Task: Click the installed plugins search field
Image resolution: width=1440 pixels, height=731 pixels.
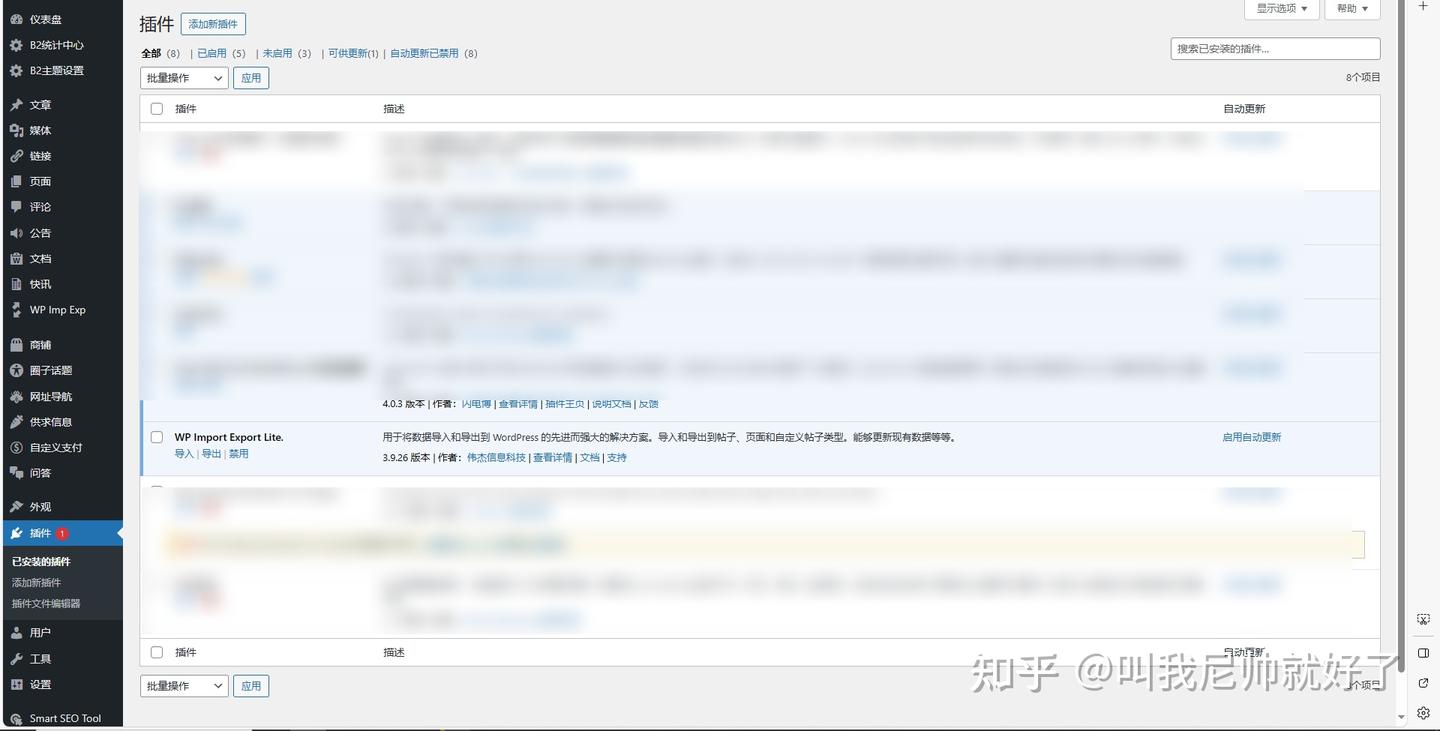Action: 1275,47
